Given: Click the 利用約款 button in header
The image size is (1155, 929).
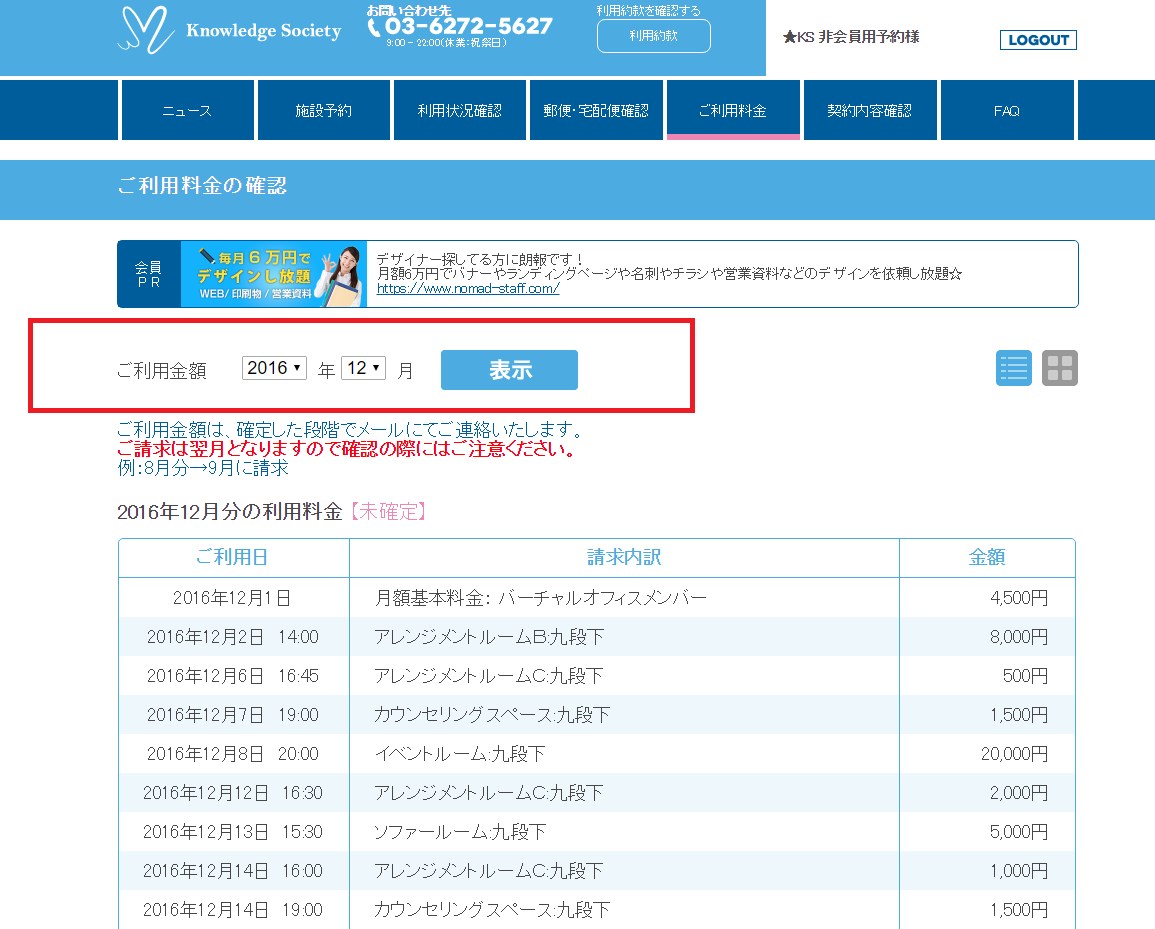Looking at the screenshot, I should [653, 36].
